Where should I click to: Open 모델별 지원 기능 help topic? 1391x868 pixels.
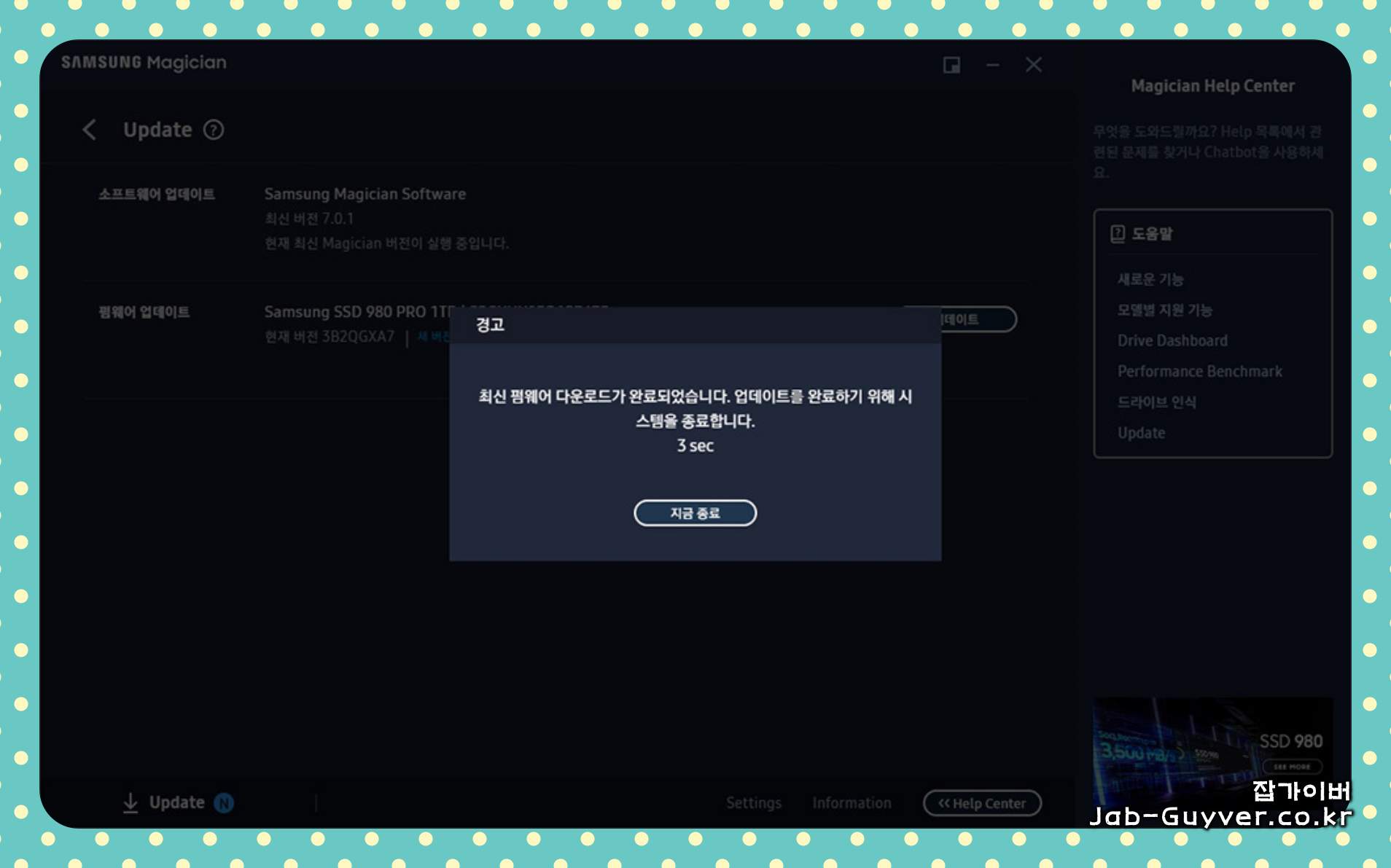tap(1165, 310)
